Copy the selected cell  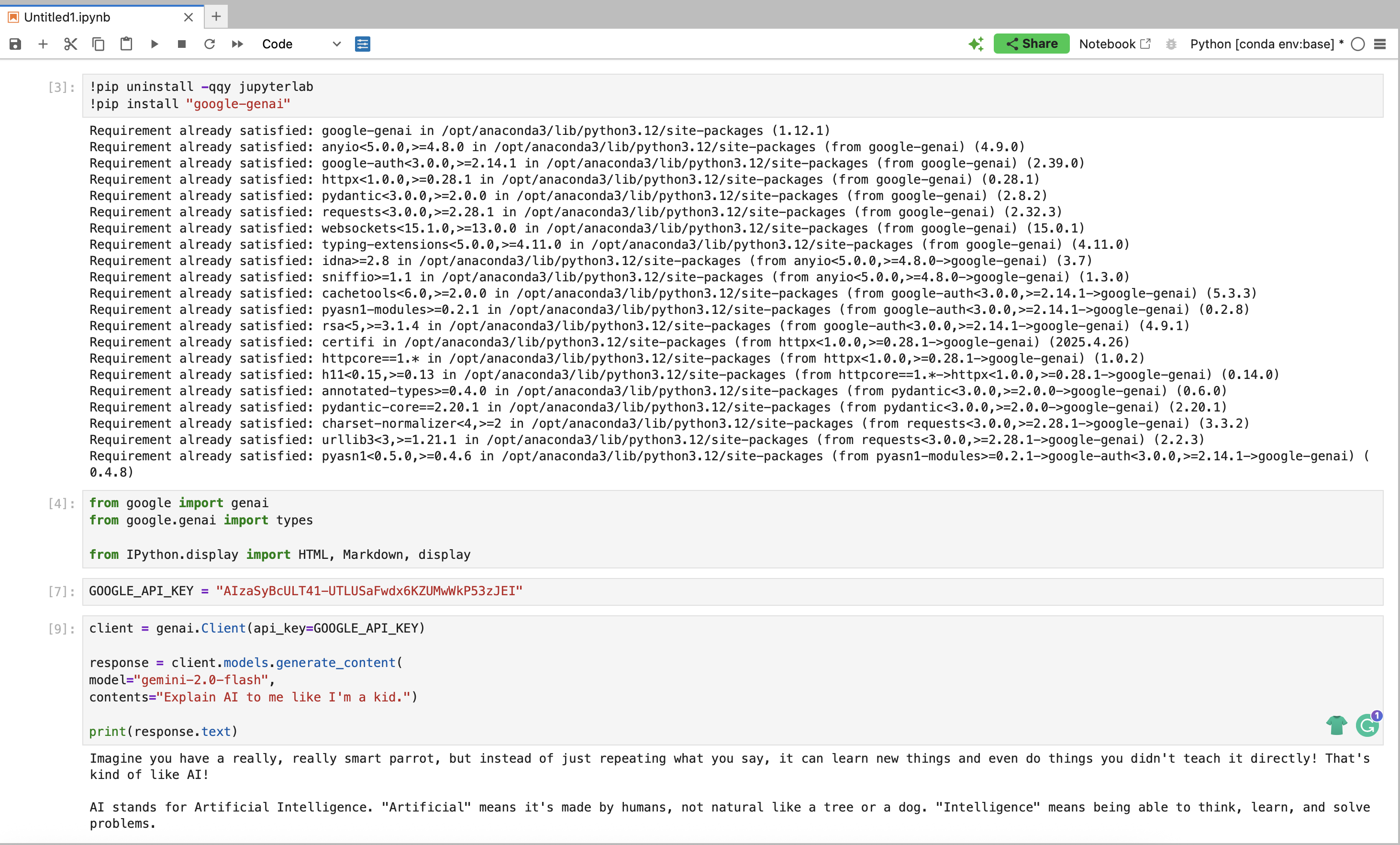coord(98,44)
